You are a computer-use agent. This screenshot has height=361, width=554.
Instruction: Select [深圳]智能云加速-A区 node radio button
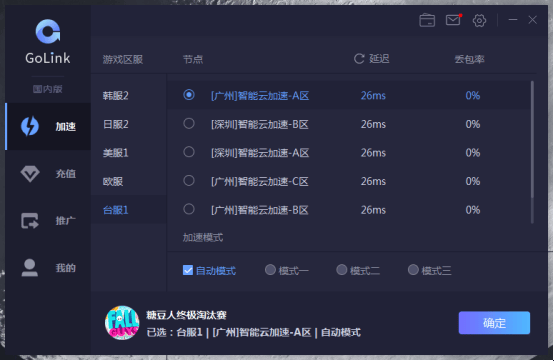click(189, 152)
